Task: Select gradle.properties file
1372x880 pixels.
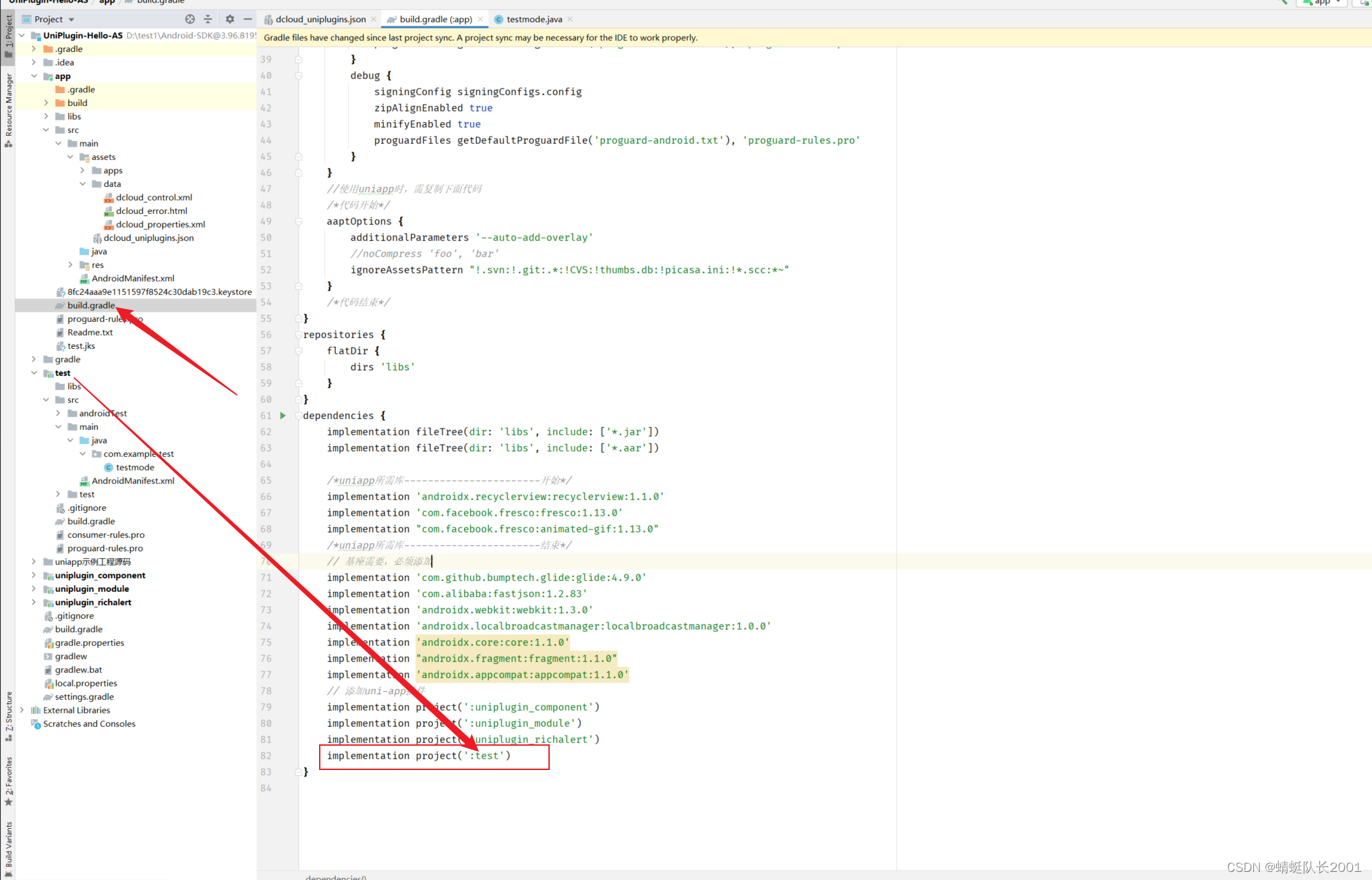Action: 90,642
